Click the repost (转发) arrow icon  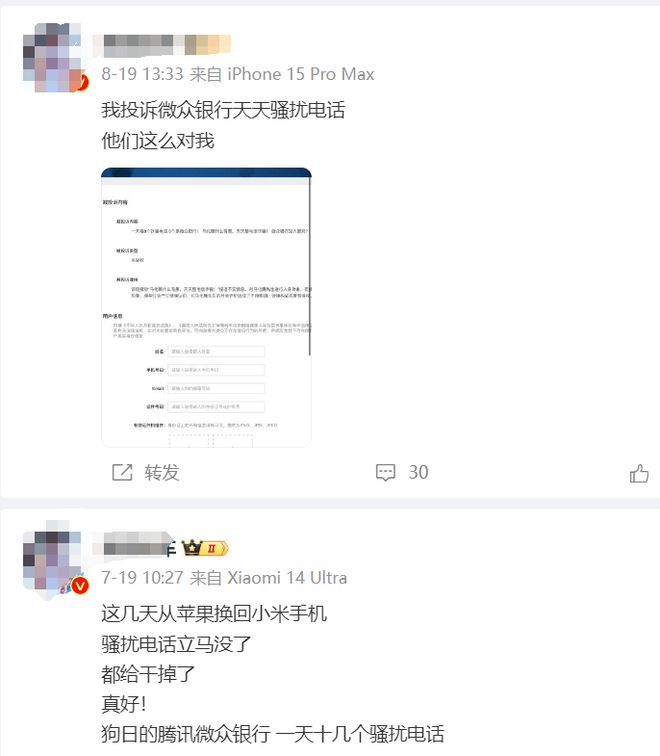click(x=122, y=472)
